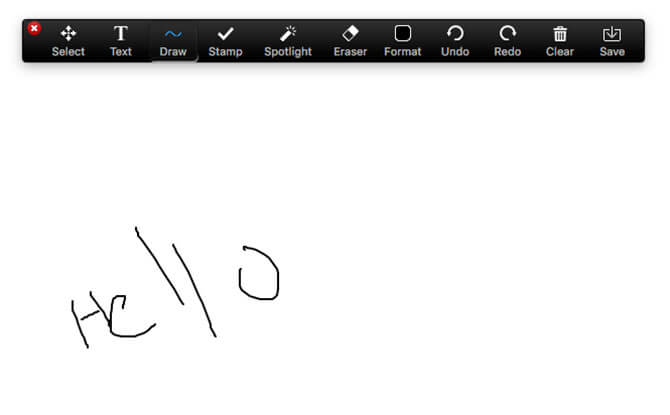Click the Clear trash can icon
The image size is (670, 415).
pyautogui.click(x=560, y=34)
